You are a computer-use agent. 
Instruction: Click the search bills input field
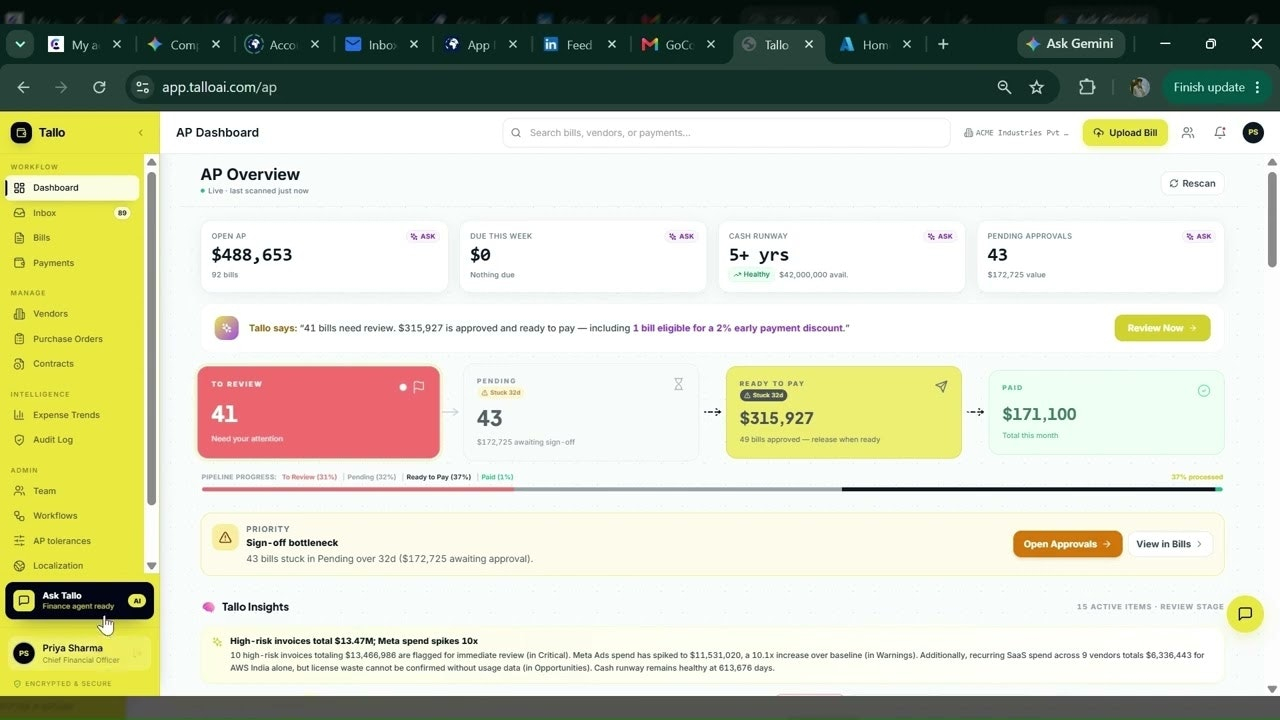(726, 133)
